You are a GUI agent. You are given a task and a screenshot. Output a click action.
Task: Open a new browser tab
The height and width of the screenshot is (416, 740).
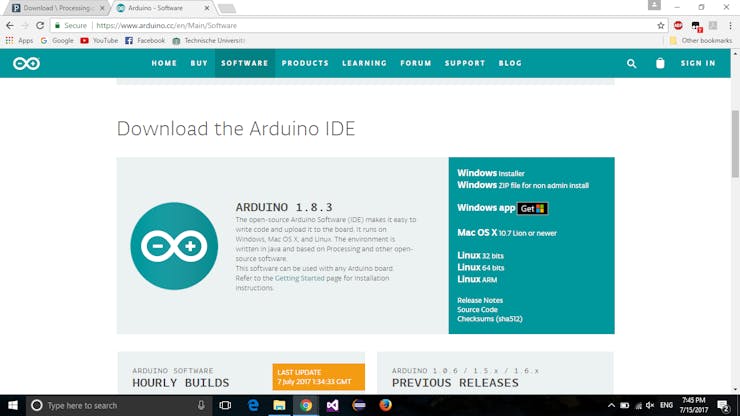227,8
